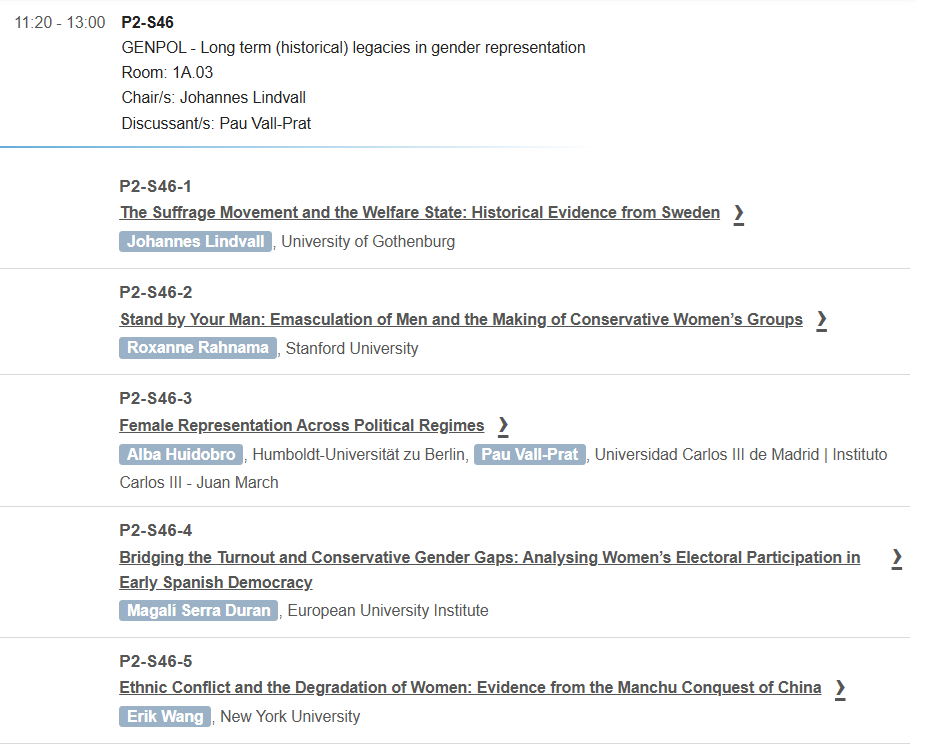Expand the Stand by Your Man chevron
The height and width of the screenshot is (744, 941).
[x=821, y=320]
